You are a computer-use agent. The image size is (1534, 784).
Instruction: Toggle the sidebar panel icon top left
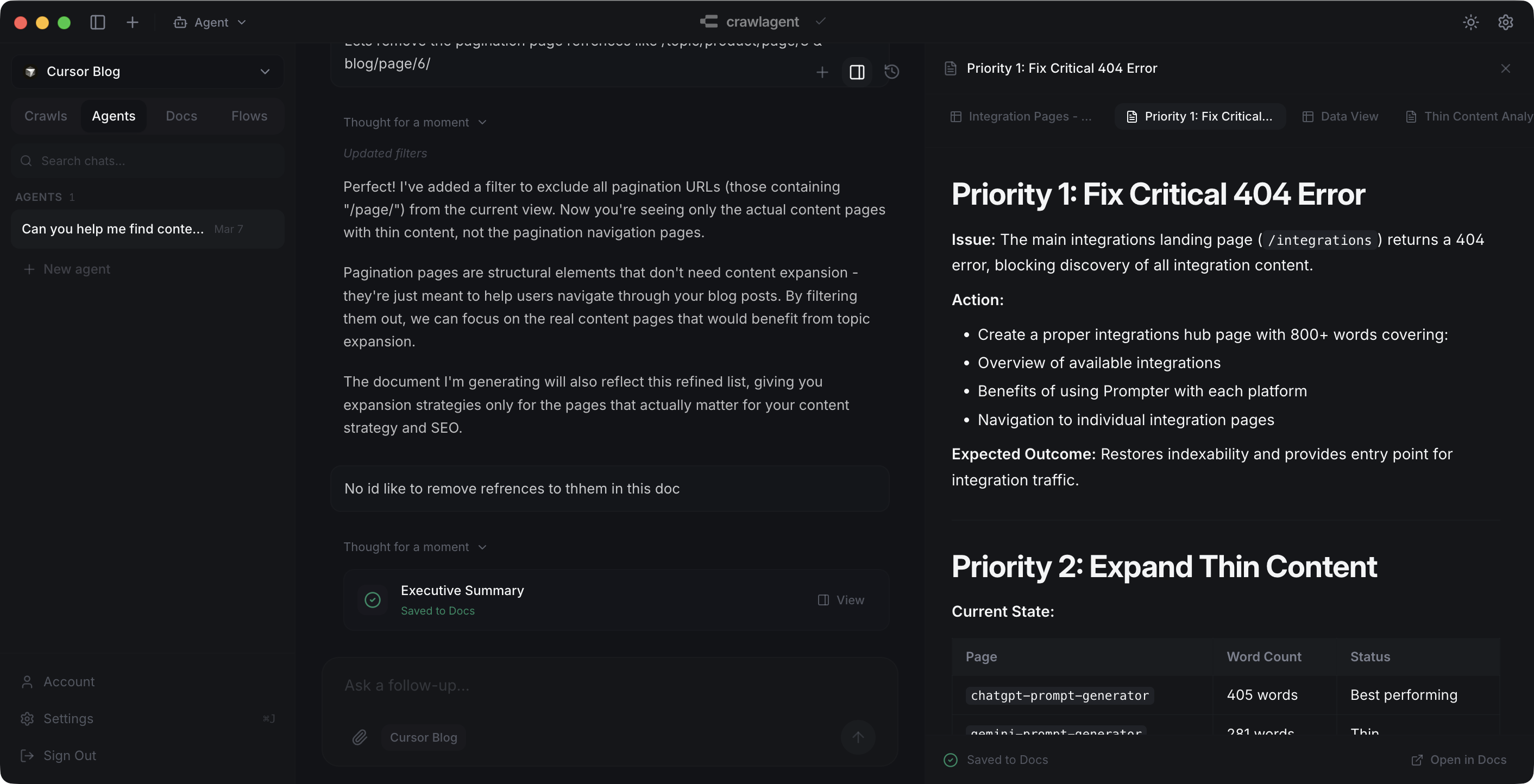tap(97, 22)
